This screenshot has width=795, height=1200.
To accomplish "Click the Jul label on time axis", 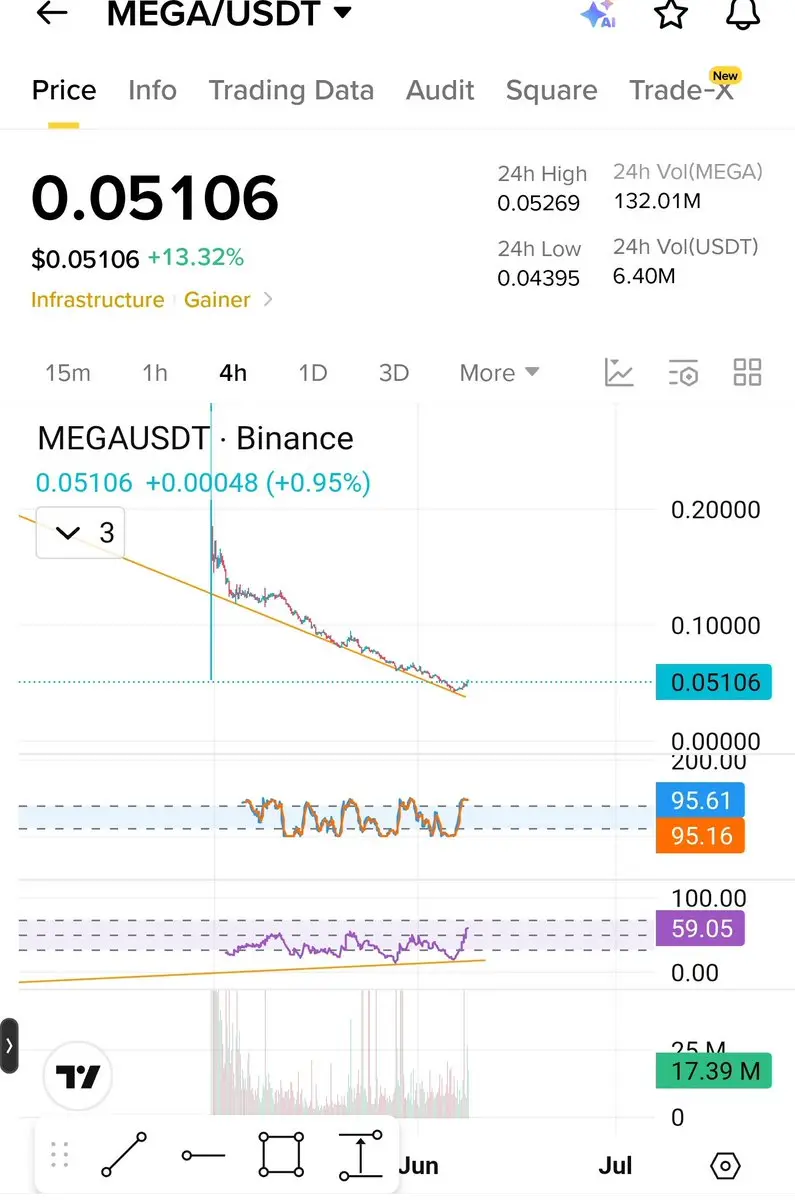I will (615, 1165).
